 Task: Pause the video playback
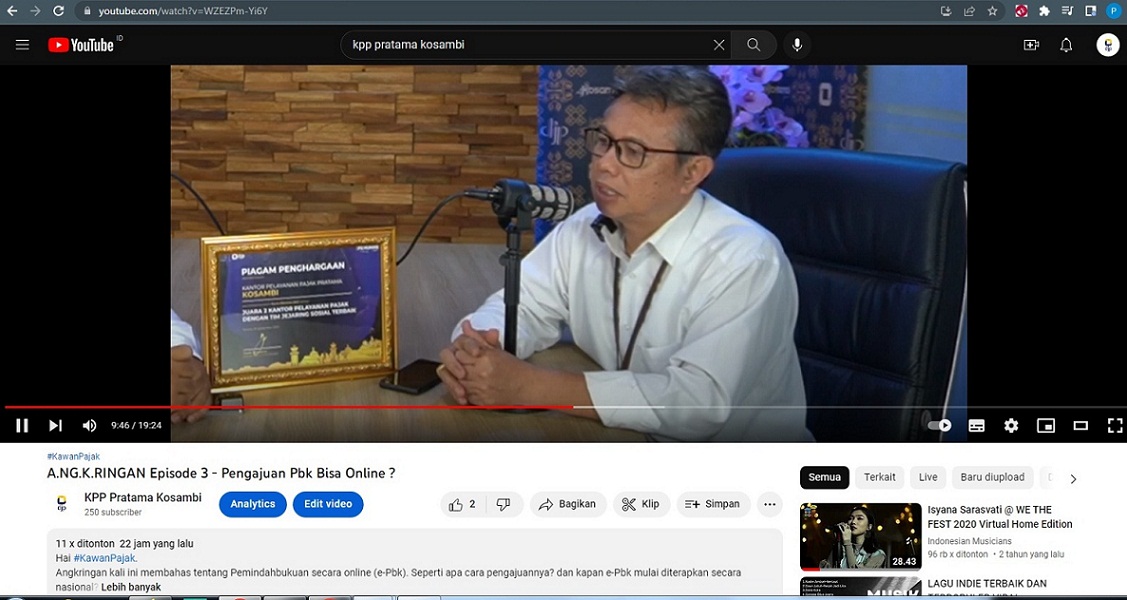(22, 425)
